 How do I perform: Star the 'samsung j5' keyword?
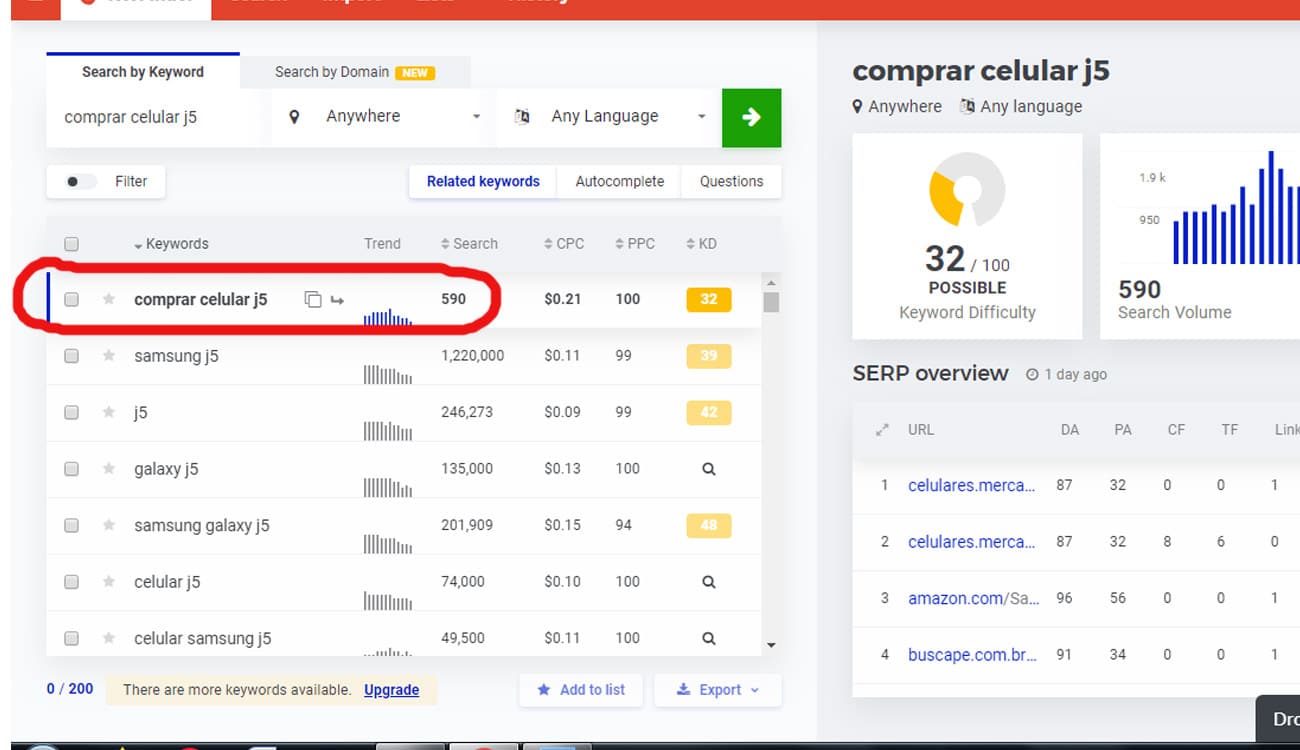[x=109, y=356]
